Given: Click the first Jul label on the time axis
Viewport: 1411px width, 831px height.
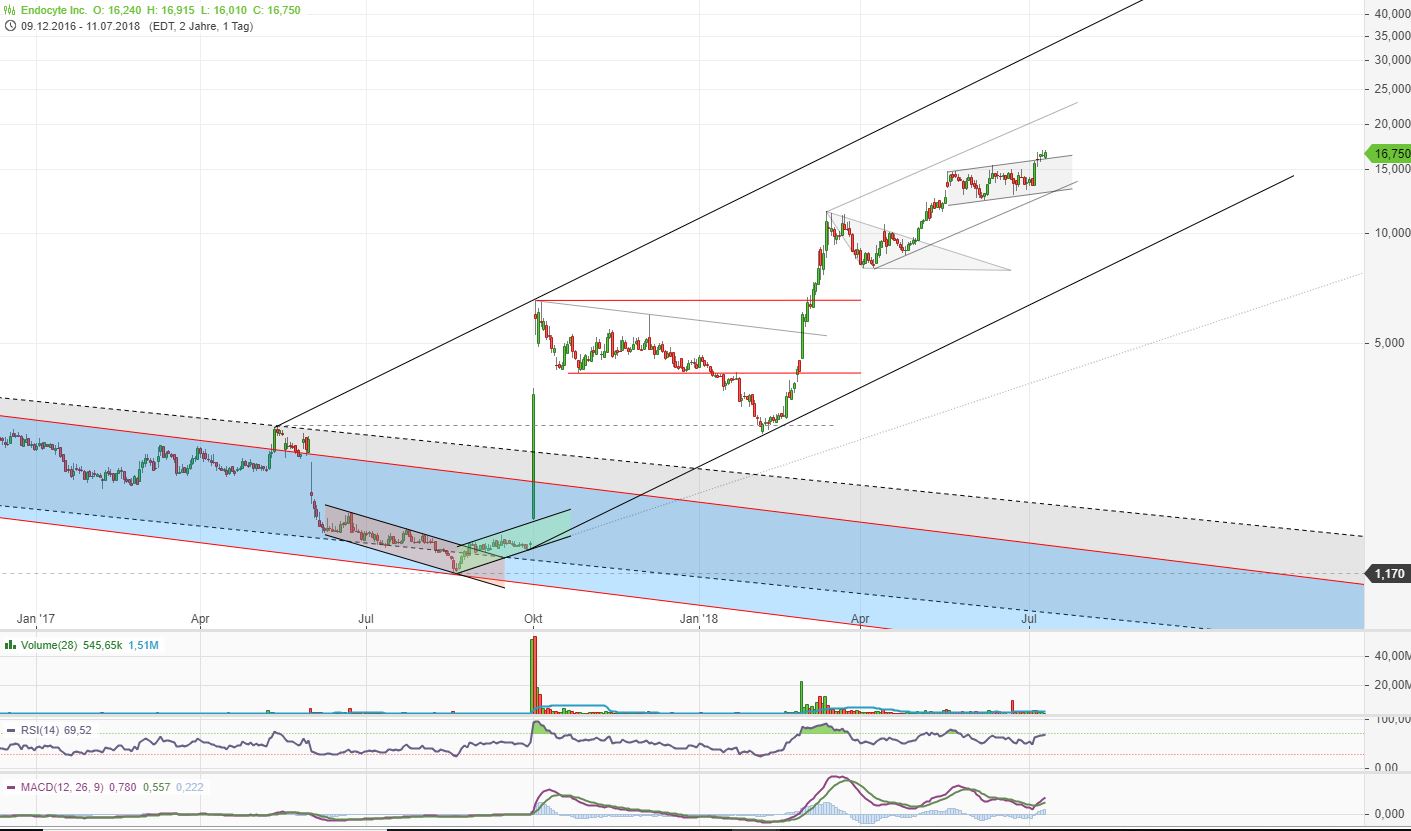Looking at the screenshot, I should (x=367, y=620).
